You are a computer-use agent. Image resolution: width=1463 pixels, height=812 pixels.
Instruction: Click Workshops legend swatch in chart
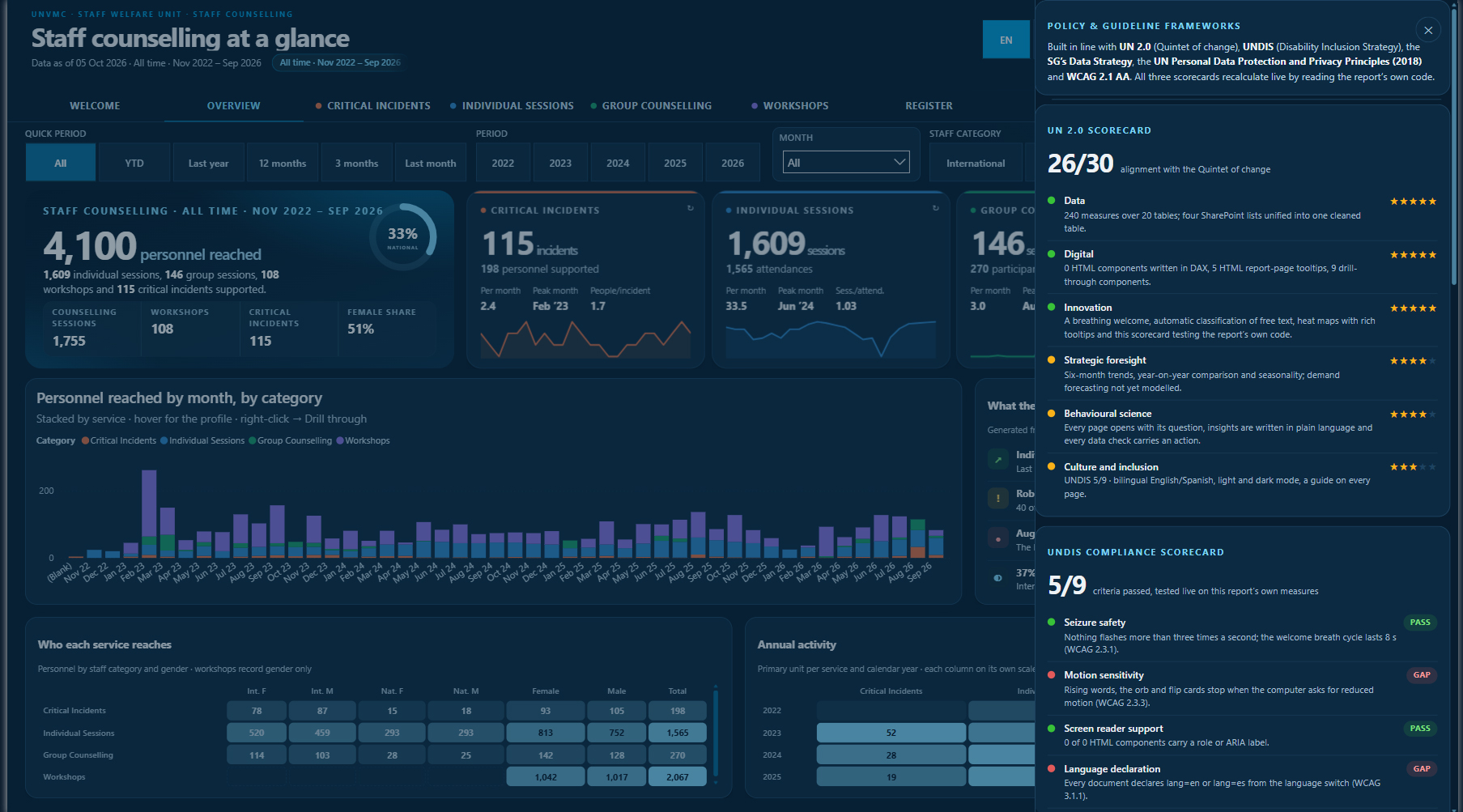[340, 440]
